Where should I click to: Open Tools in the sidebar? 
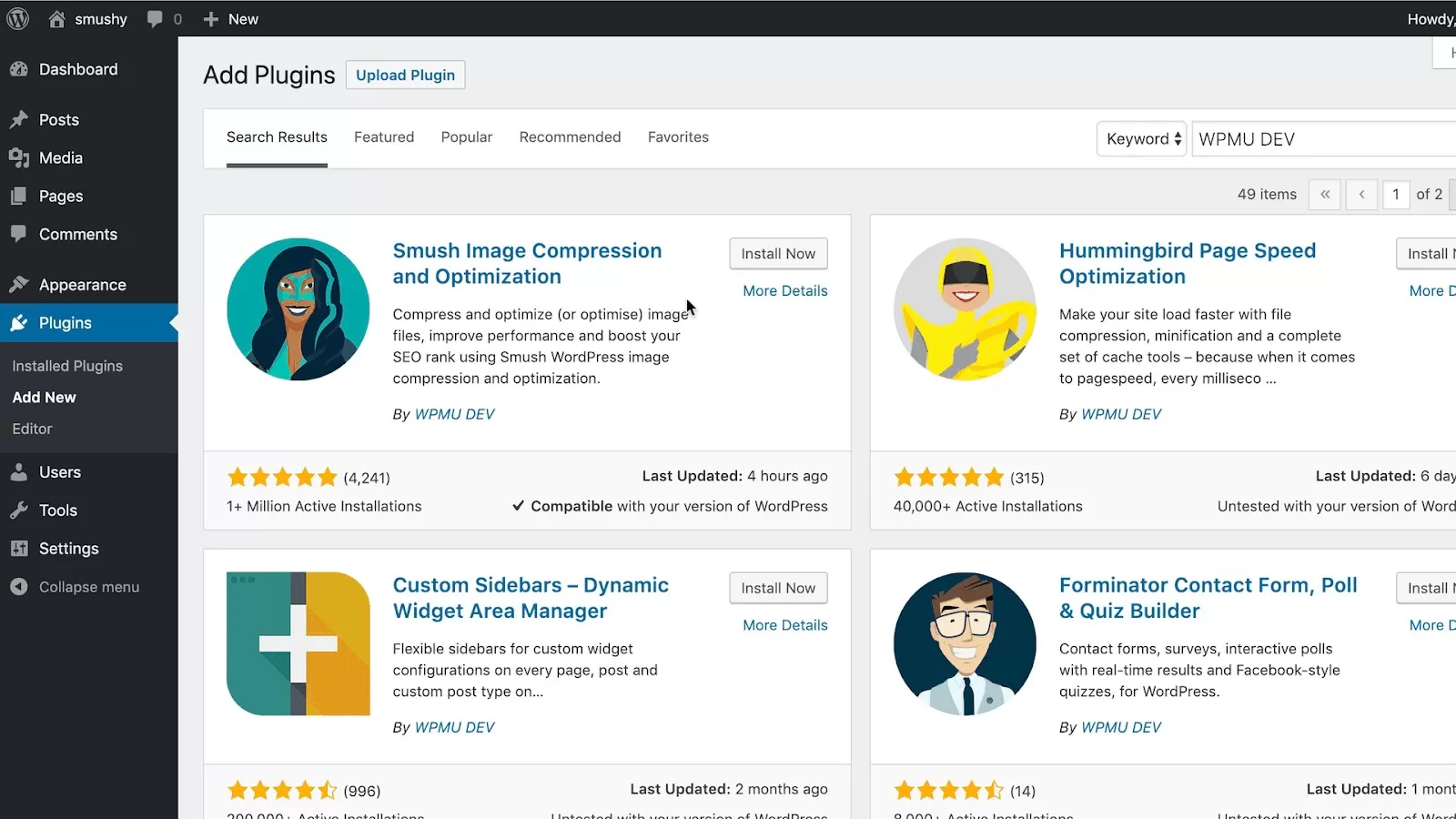(57, 511)
